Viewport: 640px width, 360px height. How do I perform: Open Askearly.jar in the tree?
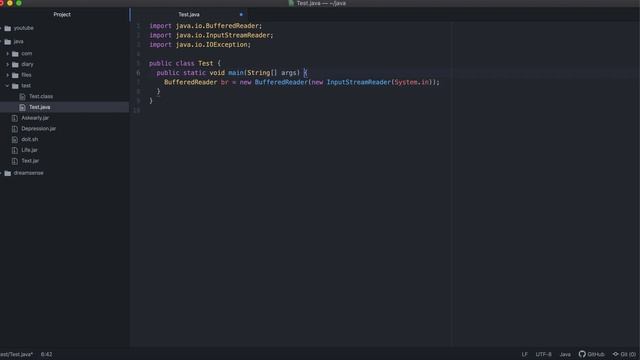35,118
